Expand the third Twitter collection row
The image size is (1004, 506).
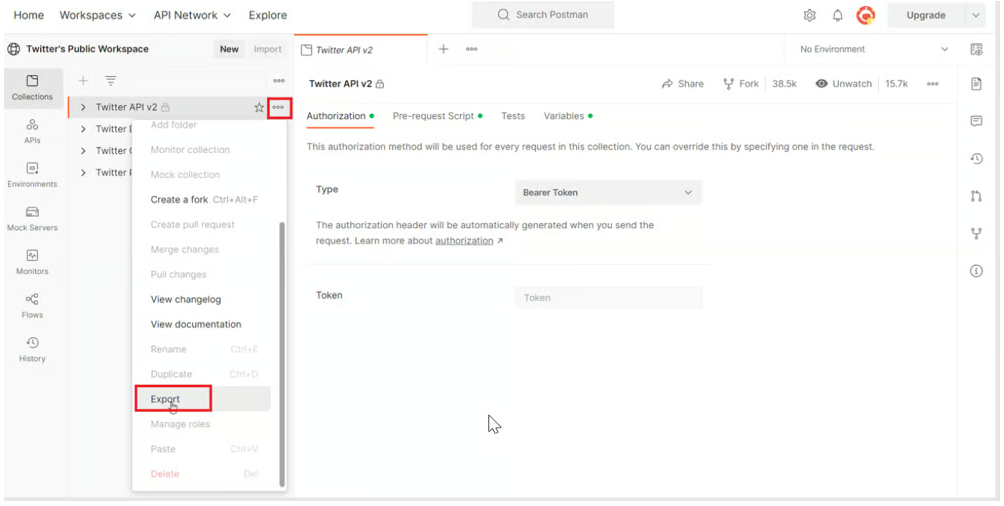83,151
